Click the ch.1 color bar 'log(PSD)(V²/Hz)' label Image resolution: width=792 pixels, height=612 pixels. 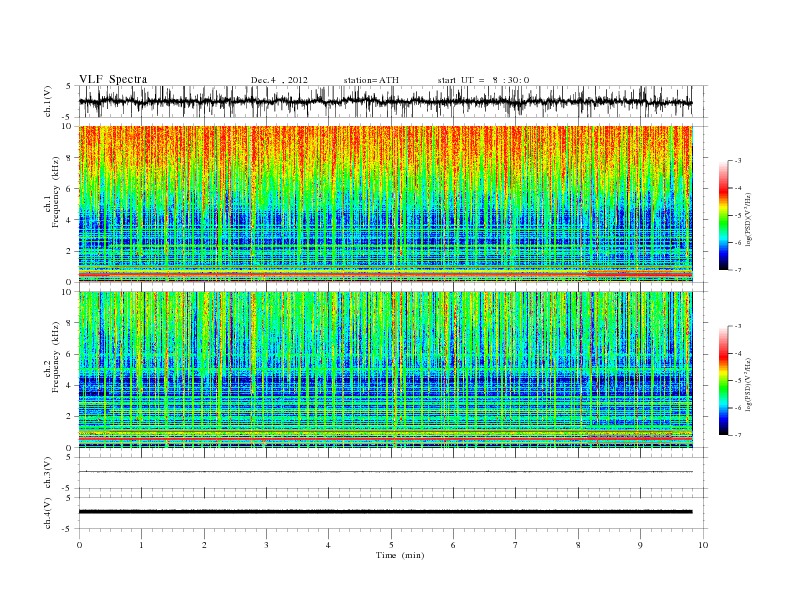748,218
